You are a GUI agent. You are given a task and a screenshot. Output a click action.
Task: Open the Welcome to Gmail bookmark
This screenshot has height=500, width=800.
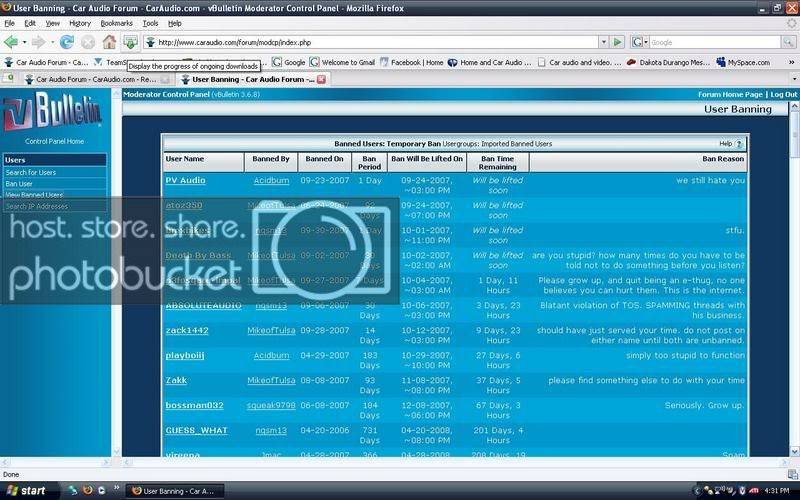click(x=342, y=62)
